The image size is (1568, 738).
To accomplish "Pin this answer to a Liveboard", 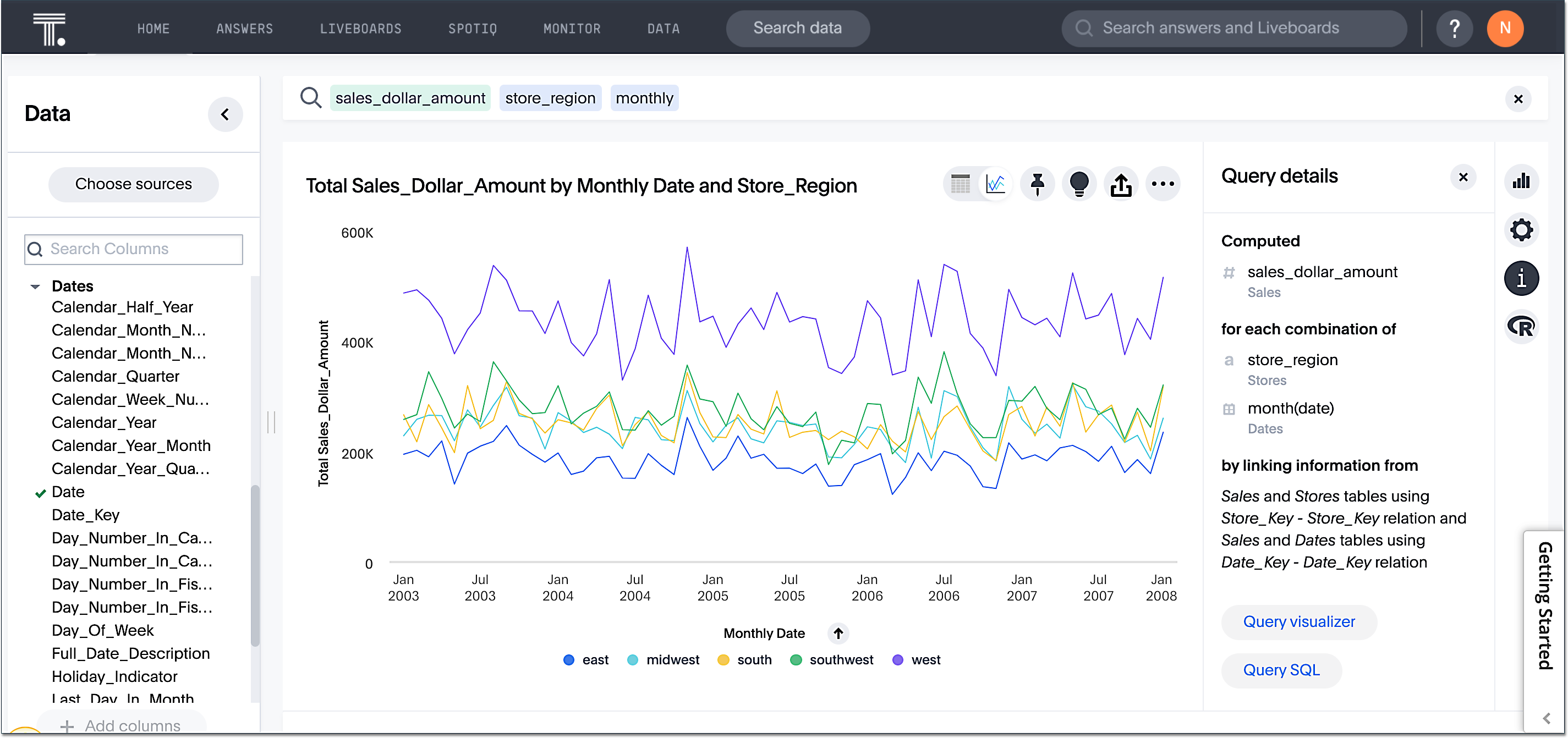I will click(x=1038, y=184).
